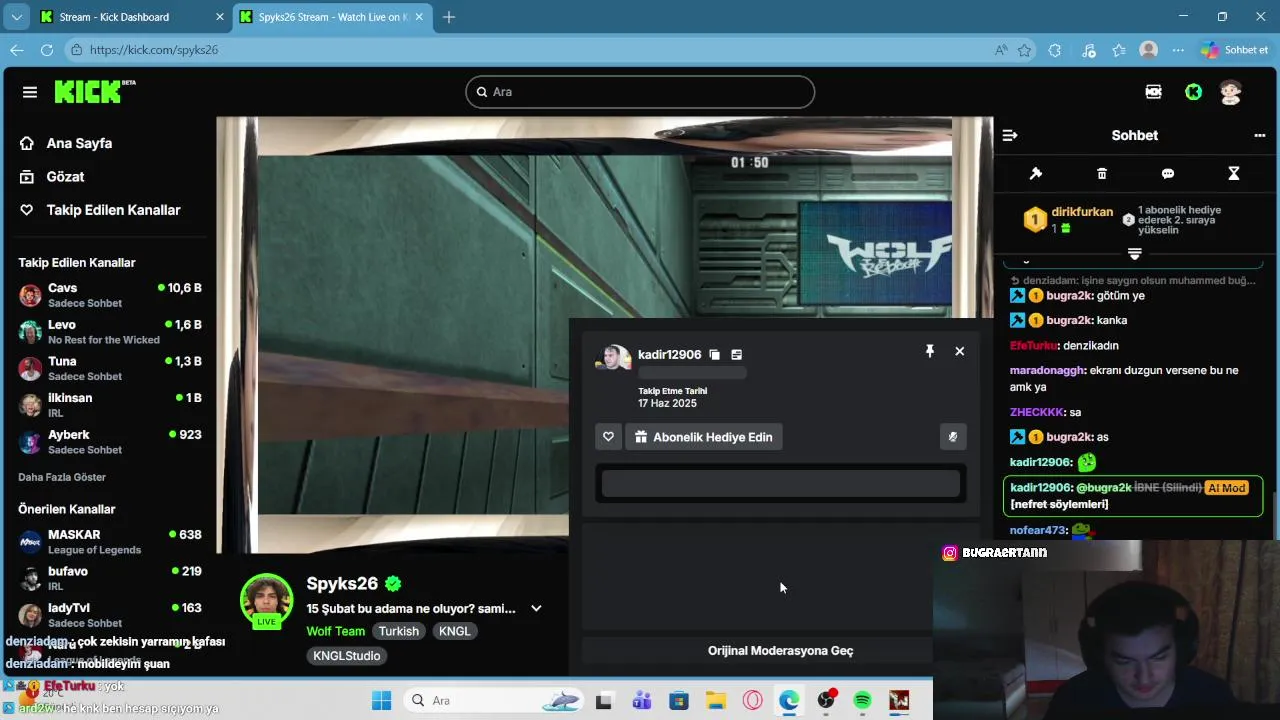
Task: Select the KNGL tag
Action: [x=454, y=631]
